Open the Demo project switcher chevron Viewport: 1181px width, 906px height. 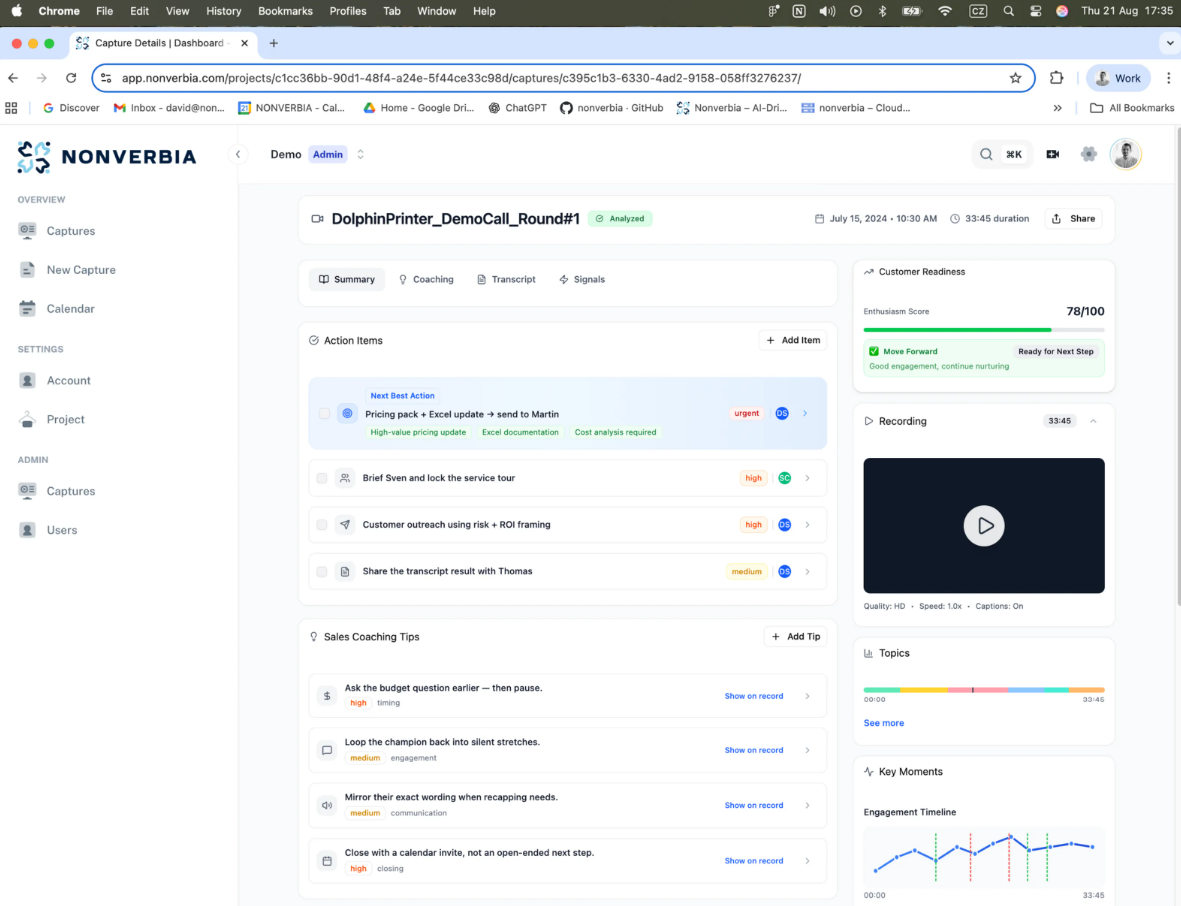pos(359,154)
